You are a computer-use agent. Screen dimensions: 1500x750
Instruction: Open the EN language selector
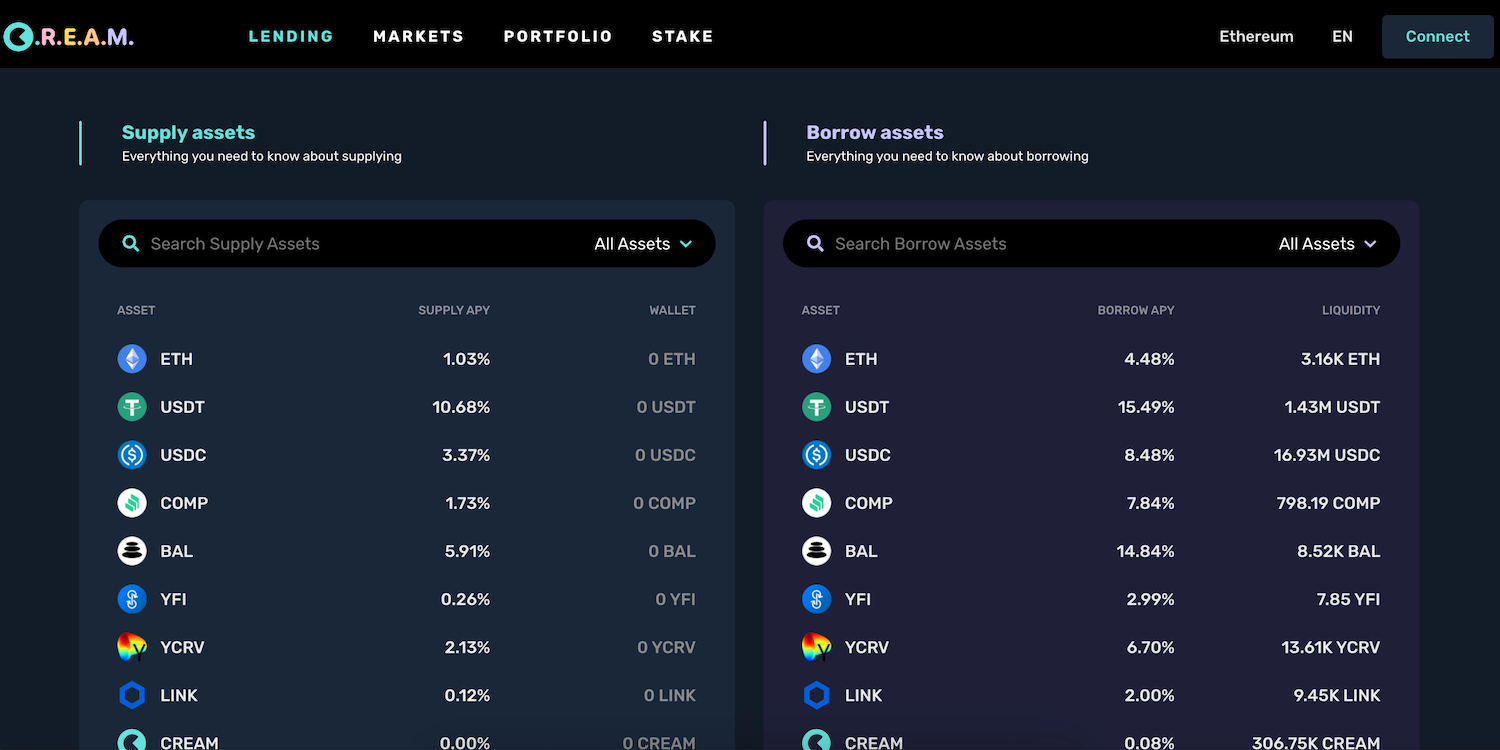click(x=1342, y=37)
